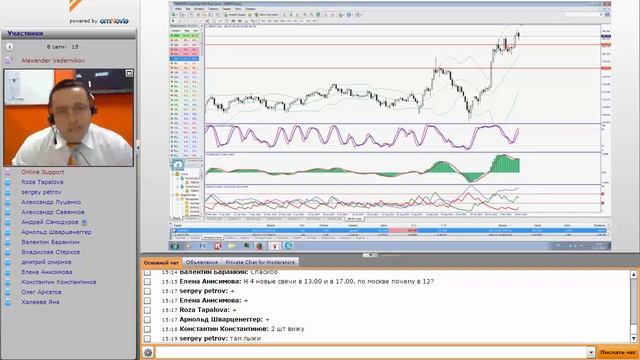The image size is (640, 360).
Task: Click user icon beside Александр Савенков
Action: tap(8, 212)
